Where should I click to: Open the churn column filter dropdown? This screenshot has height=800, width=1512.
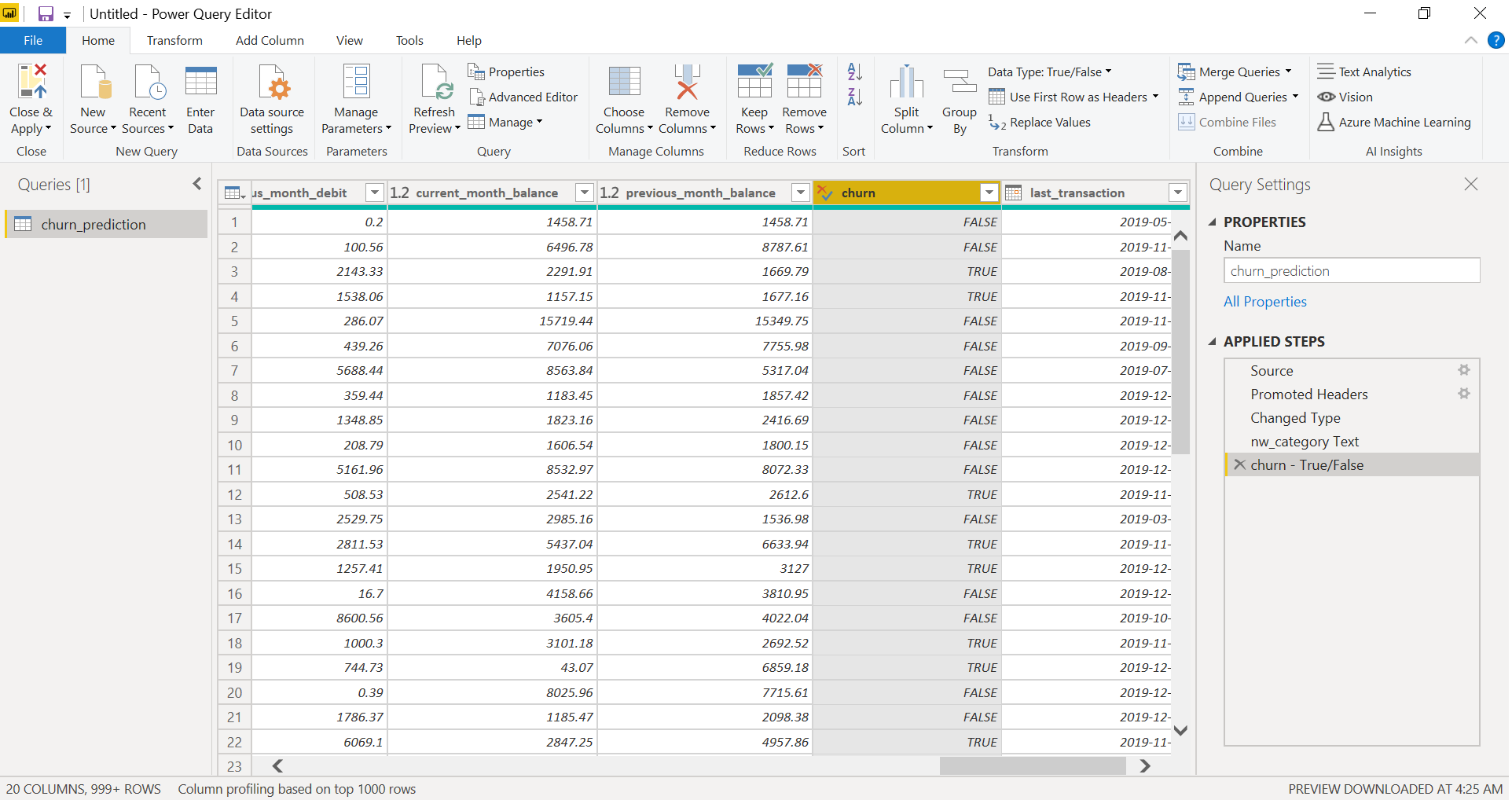pyautogui.click(x=989, y=193)
